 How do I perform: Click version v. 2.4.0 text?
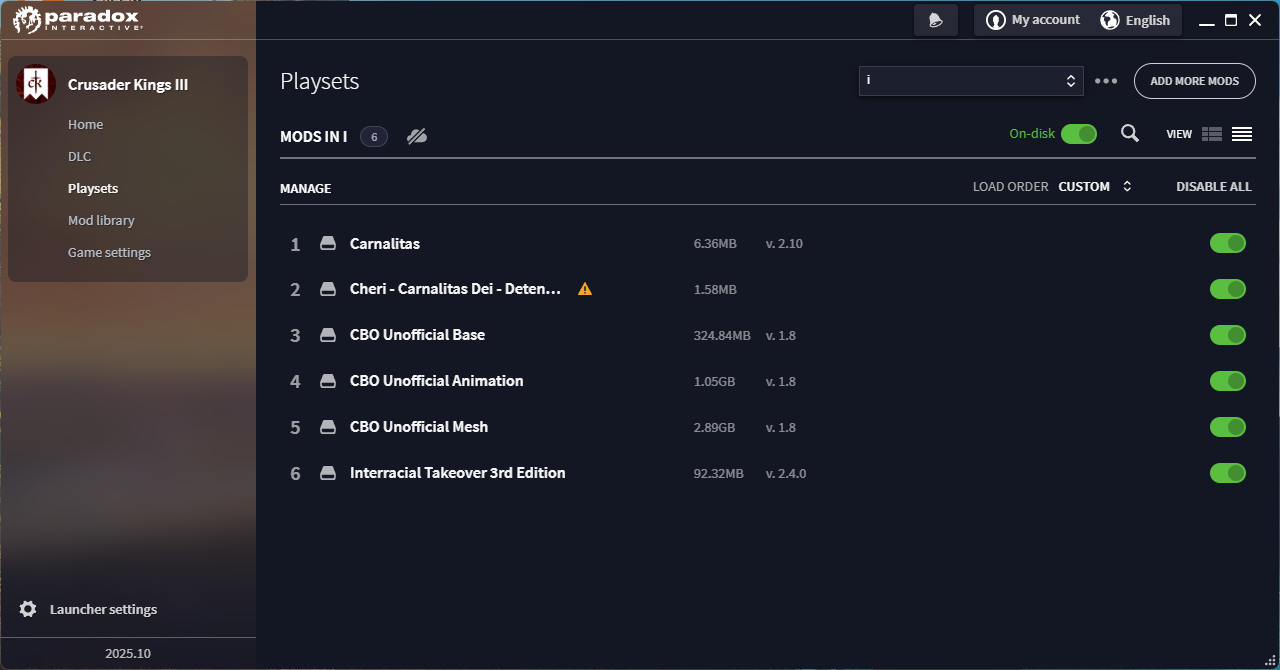click(x=786, y=474)
